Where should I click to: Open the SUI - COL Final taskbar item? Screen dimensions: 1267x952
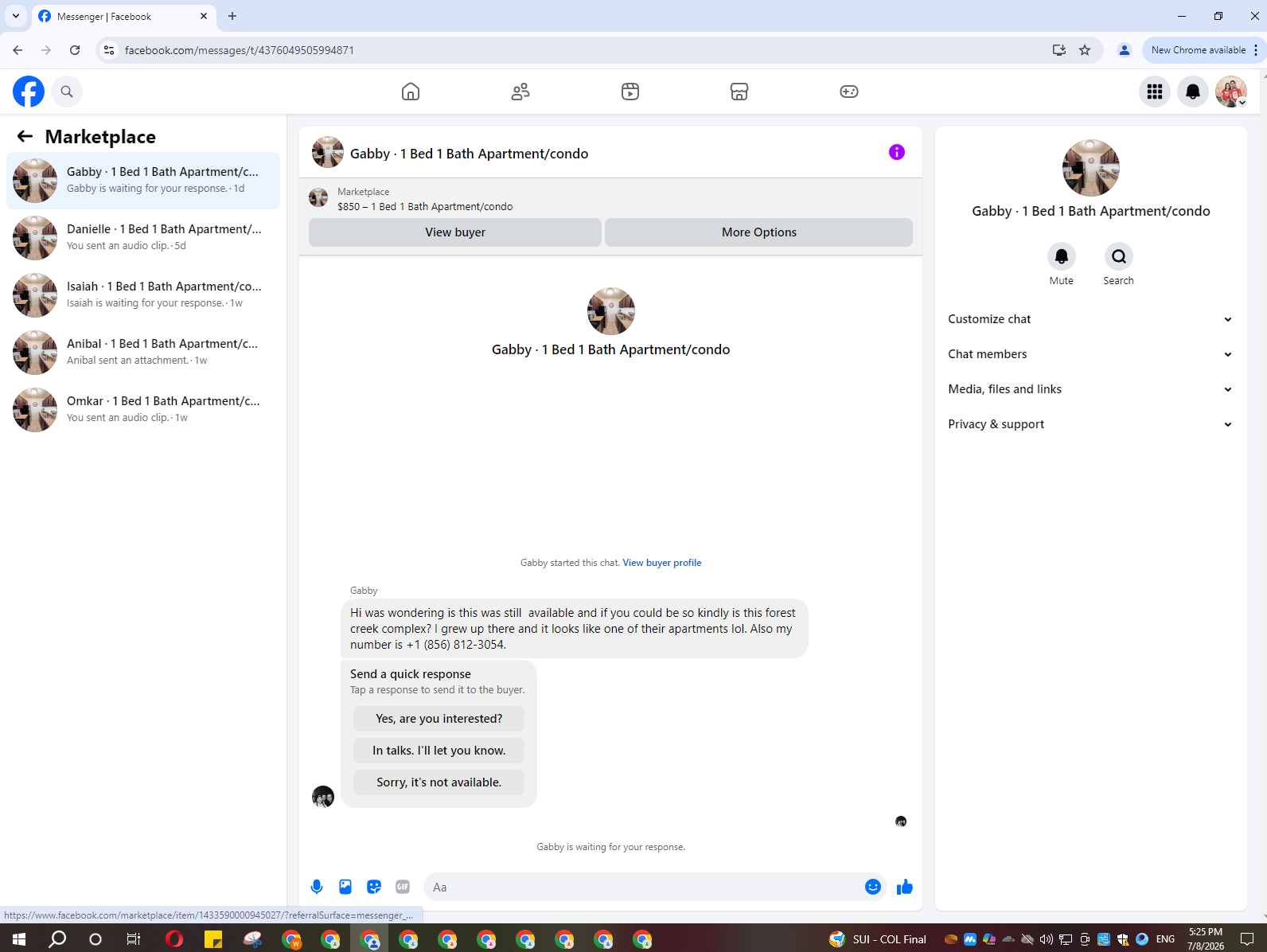point(879,939)
